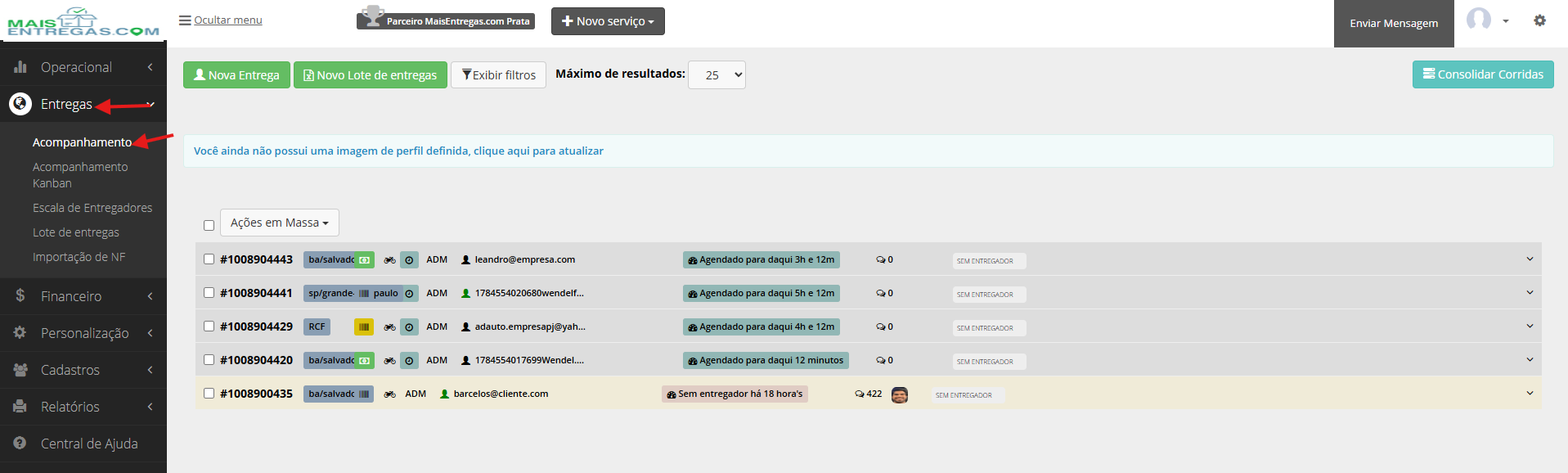Click the Operacional bar chart sidebar icon
The image size is (1568, 473).
[x=20, y=67]
